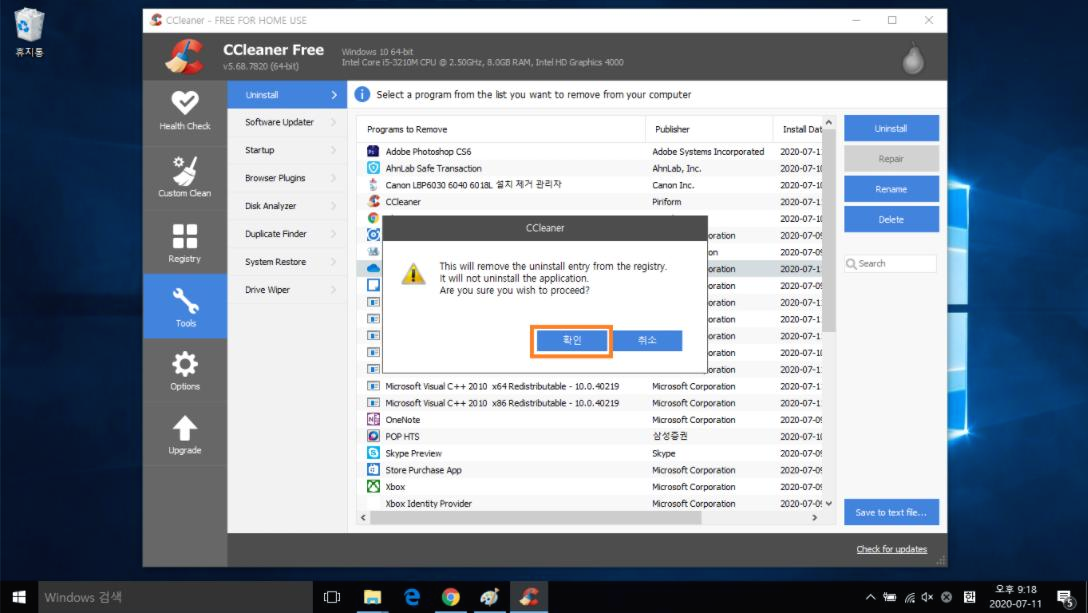Click the Xbox program icon

[373, 486]
